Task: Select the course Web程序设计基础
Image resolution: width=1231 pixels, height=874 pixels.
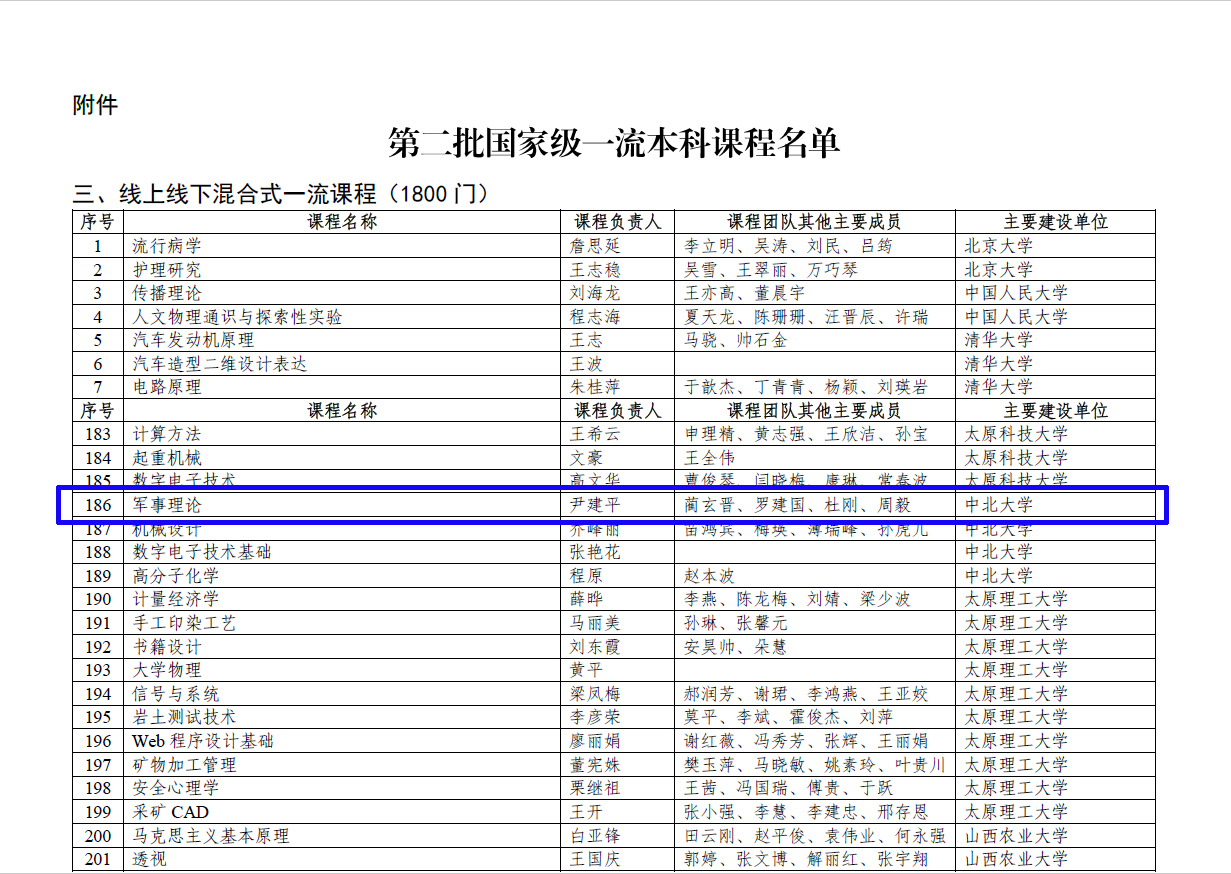Action: [203, 741]
